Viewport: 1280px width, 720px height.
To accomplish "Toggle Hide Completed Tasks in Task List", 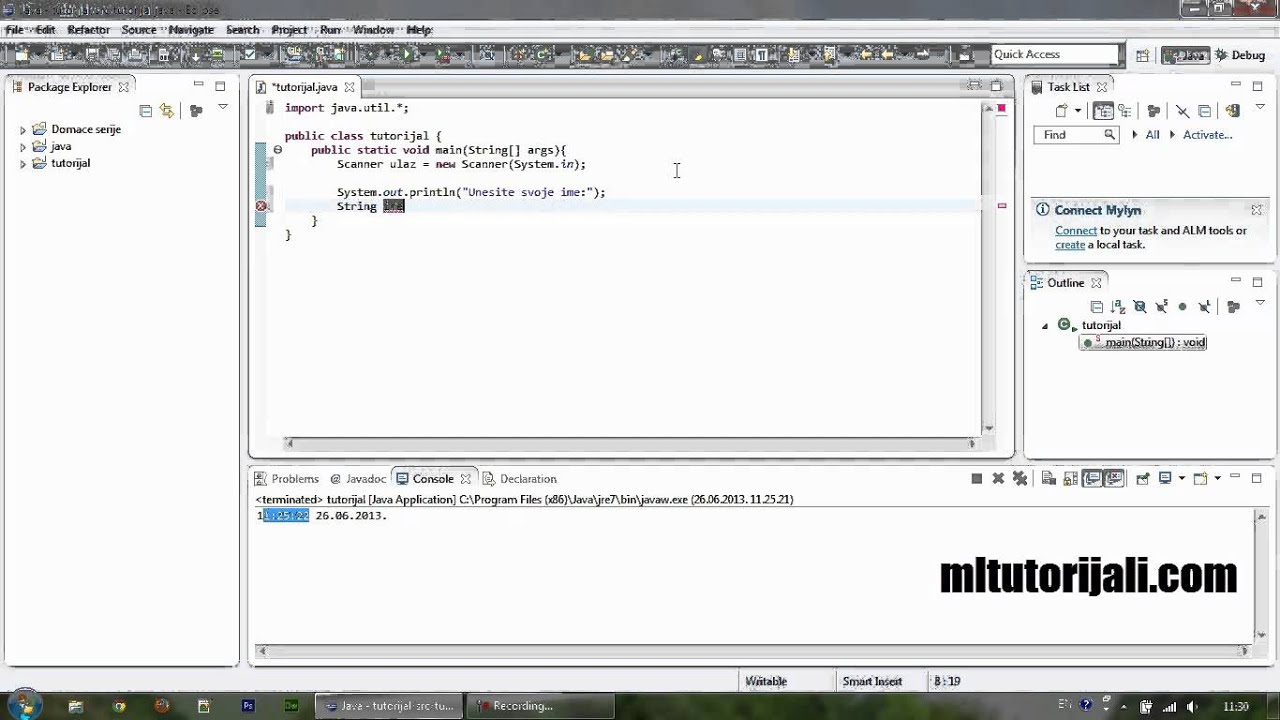I will [1183, 111].
